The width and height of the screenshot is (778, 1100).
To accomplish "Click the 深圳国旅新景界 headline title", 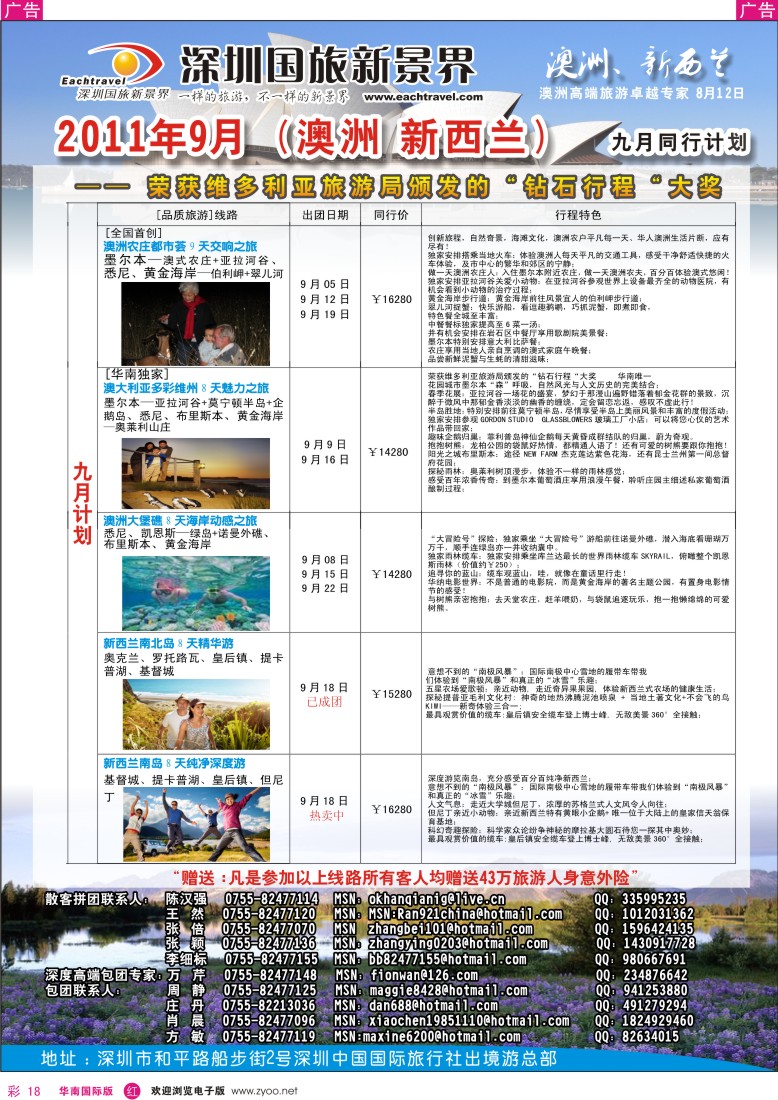I will pos(327,66).
